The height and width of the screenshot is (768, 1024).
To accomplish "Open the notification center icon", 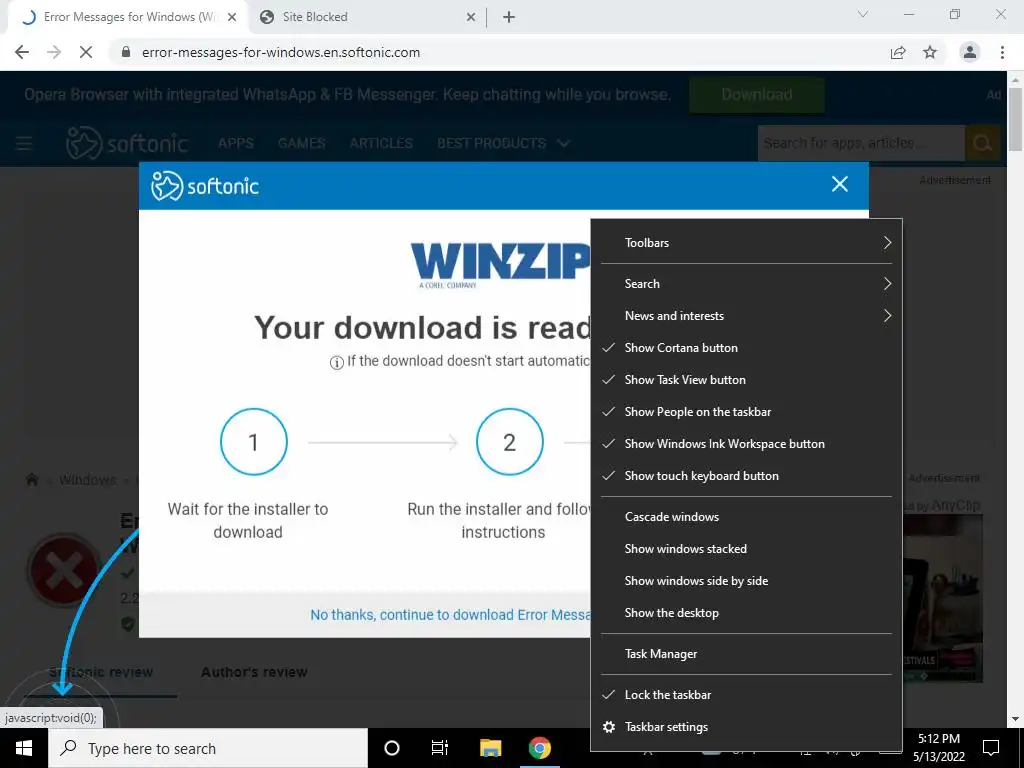I will [x=991, y=748].
